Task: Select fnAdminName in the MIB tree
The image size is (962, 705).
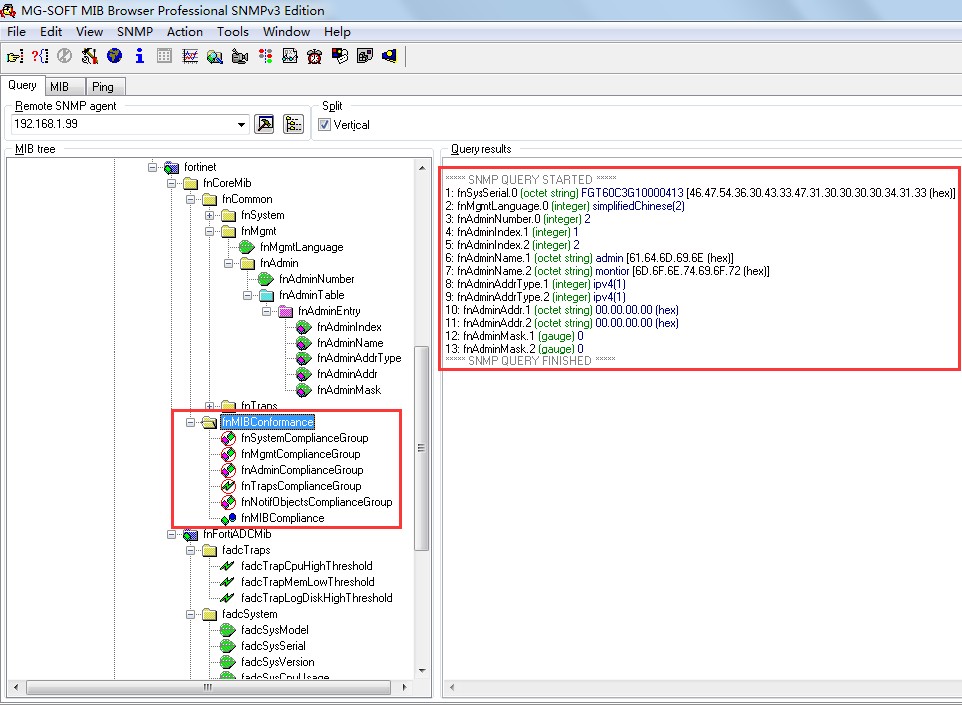Action: (350, 343)
